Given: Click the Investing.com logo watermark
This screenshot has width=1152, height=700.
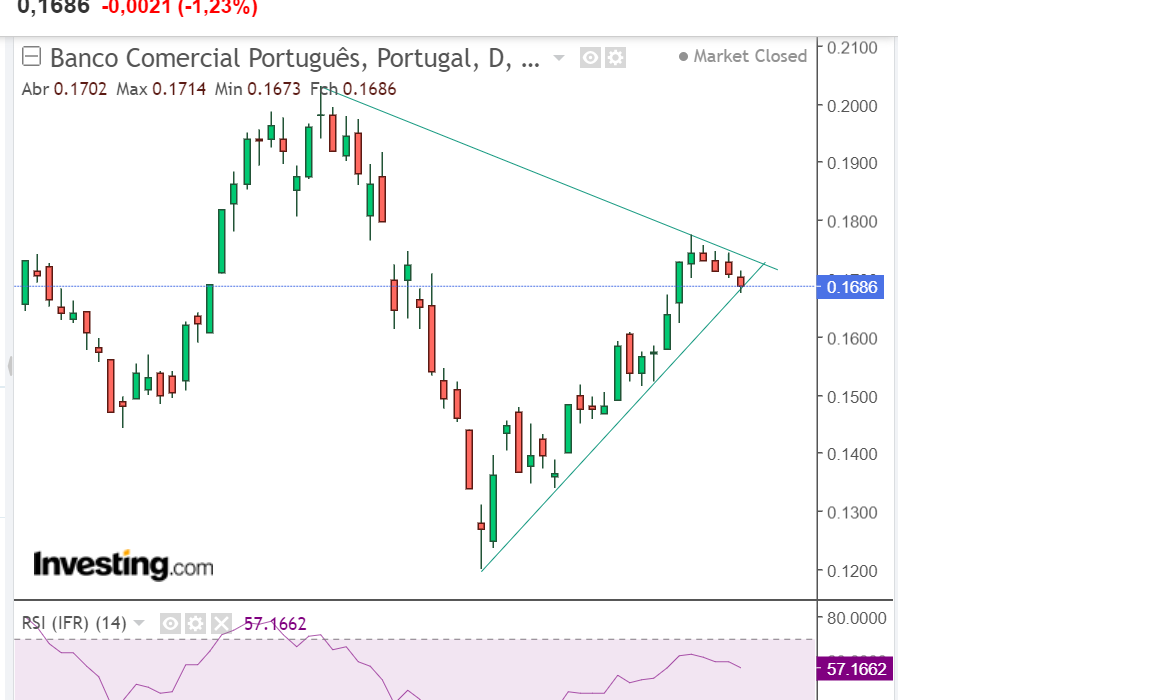Looking at the screenshot, I should pos(123,565).
